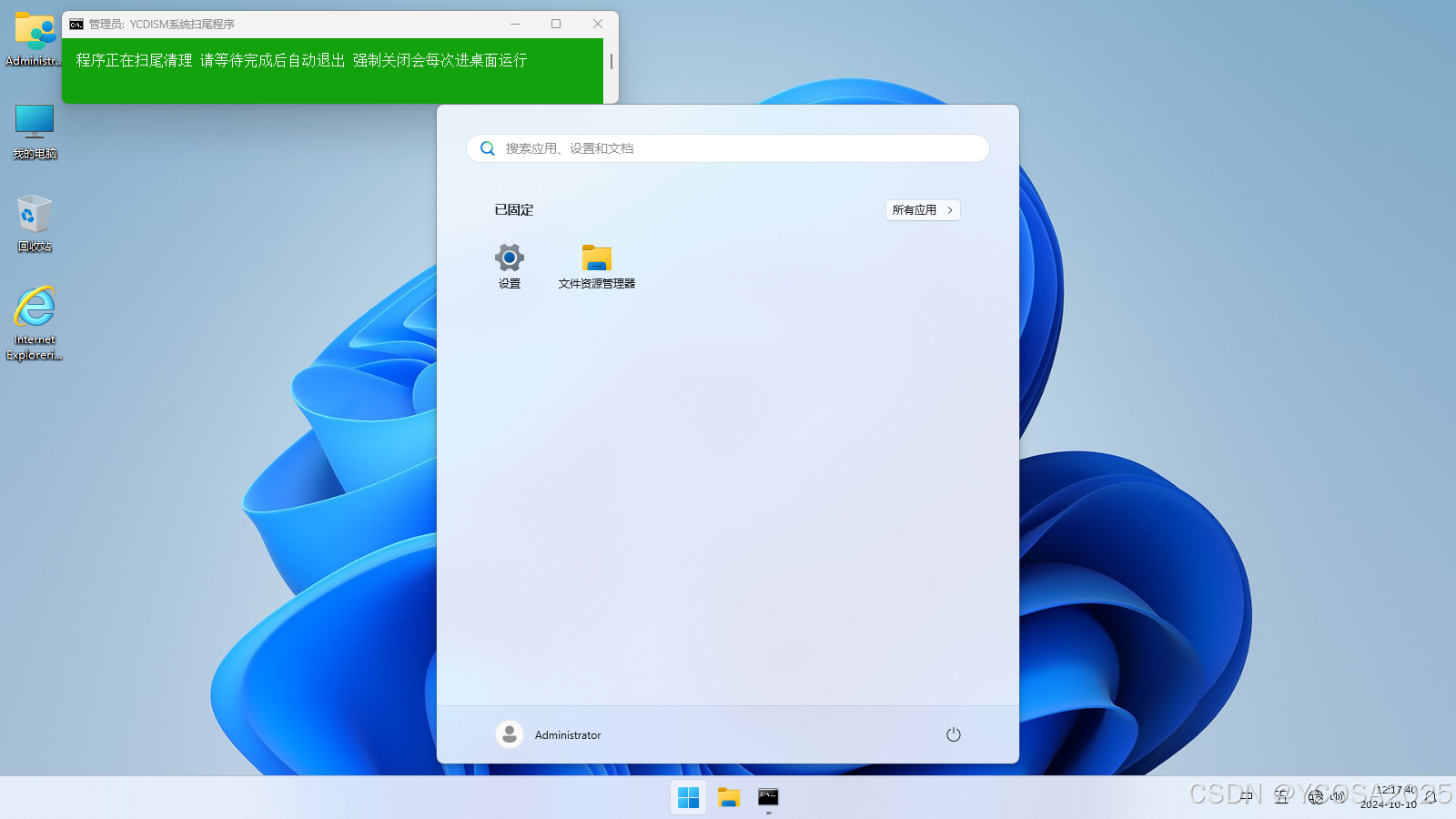The height and width of the screenshot is (819, 1456).
Task: Click the taskbar clock and date
Action: [x=1389, y=797]
